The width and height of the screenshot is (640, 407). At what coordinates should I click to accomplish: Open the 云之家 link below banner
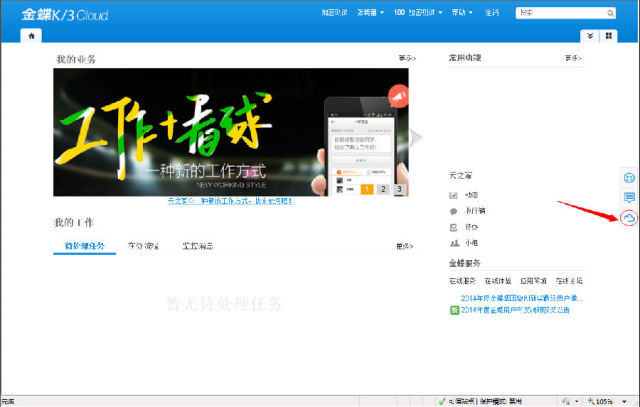coord(230,201)
